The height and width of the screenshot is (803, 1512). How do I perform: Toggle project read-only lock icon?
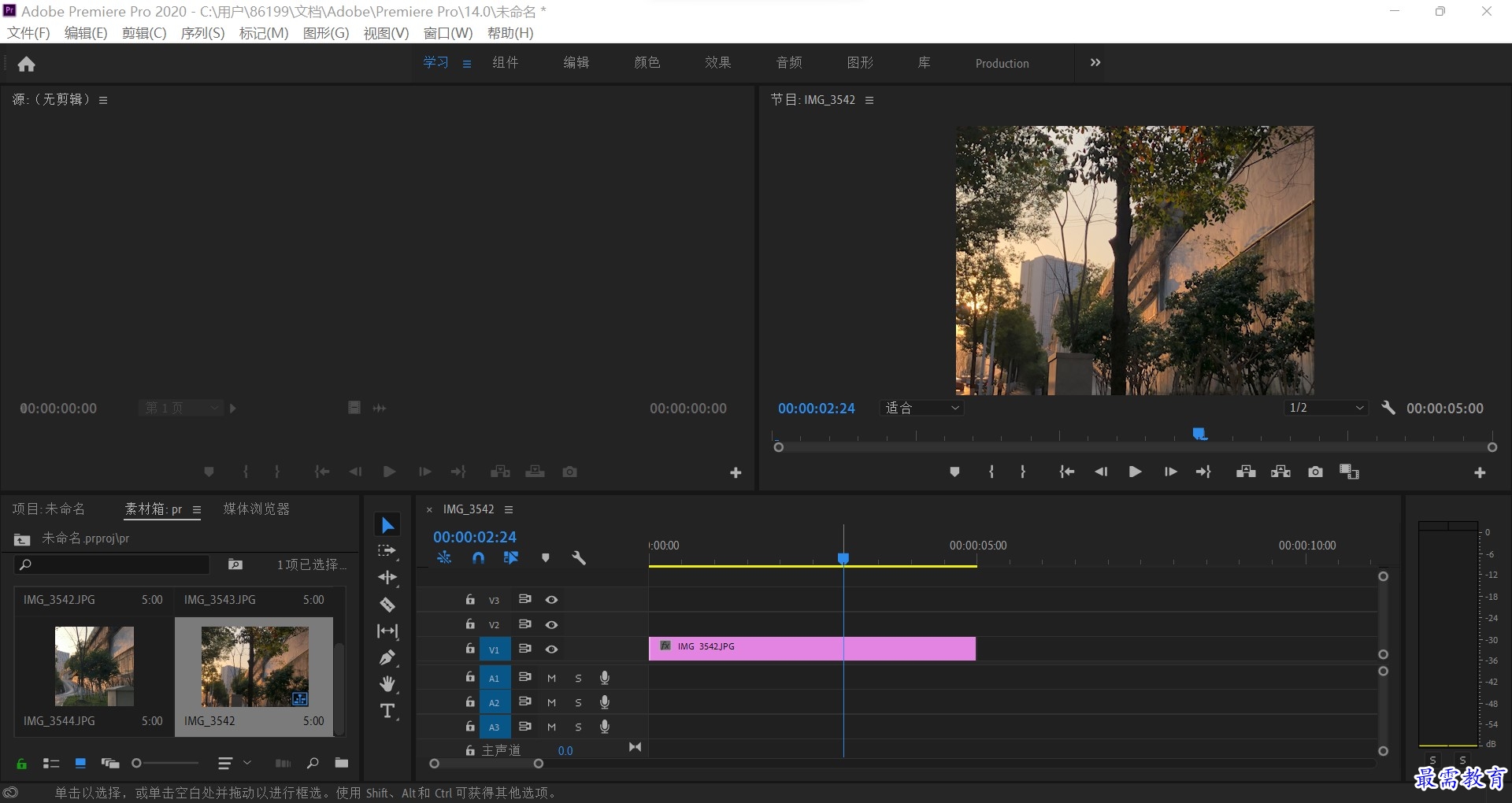(x=22, y=763)
